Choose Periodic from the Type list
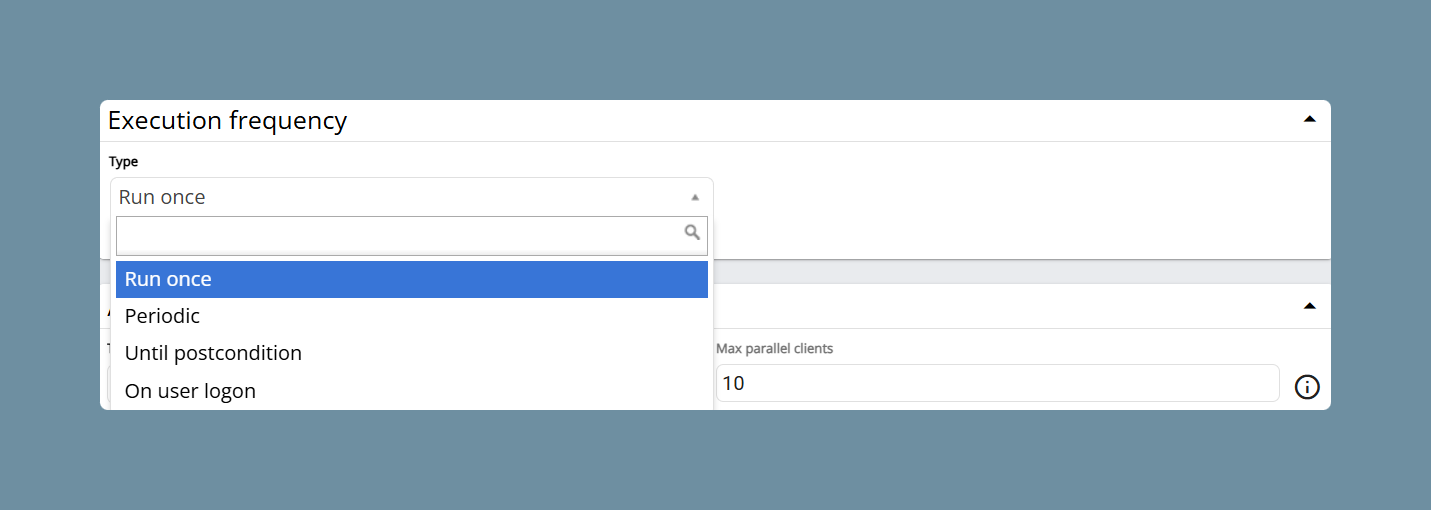Screen dimensions: 1431x510 tap(412, 316)
